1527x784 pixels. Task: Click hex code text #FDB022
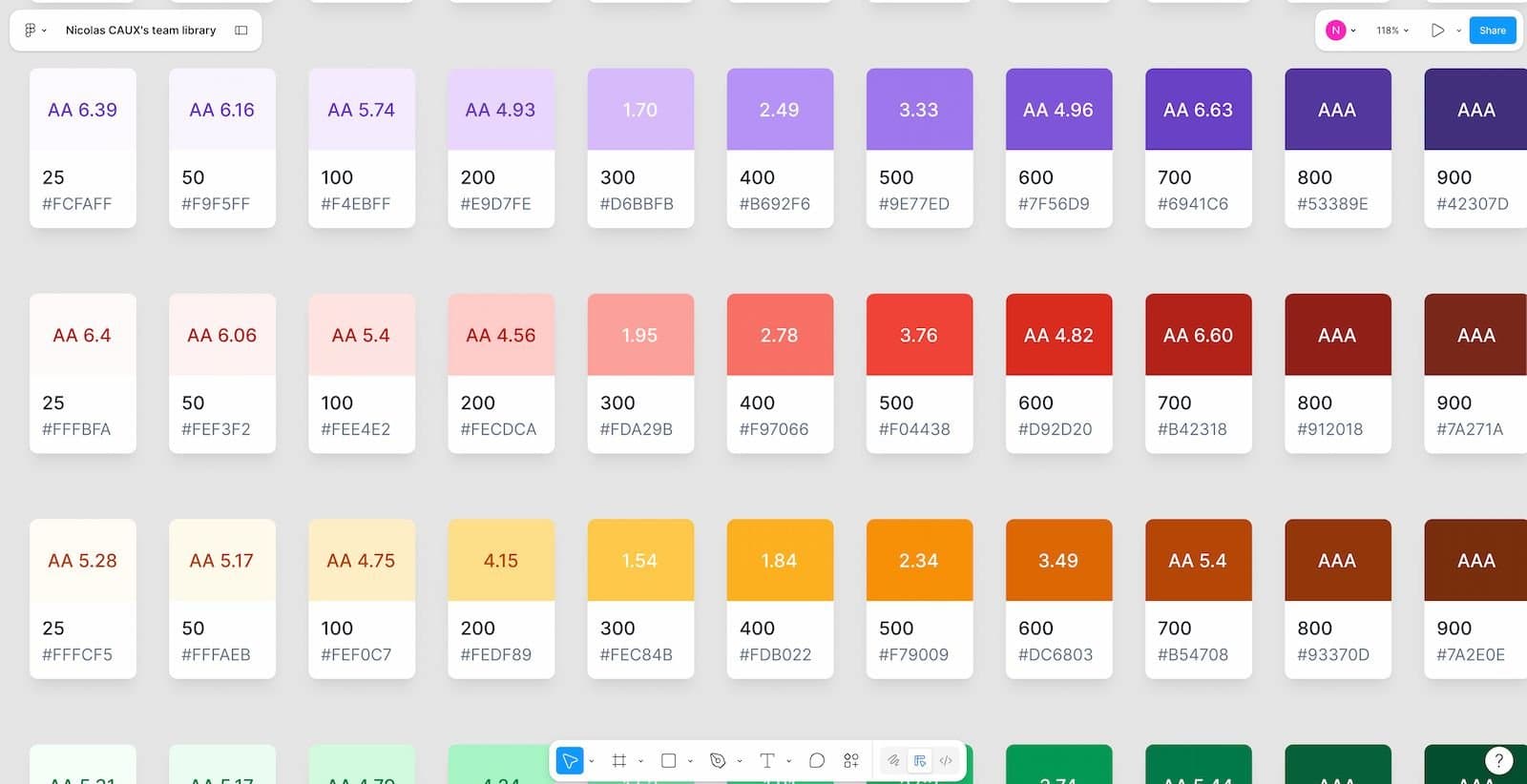[x=776, y=654]
